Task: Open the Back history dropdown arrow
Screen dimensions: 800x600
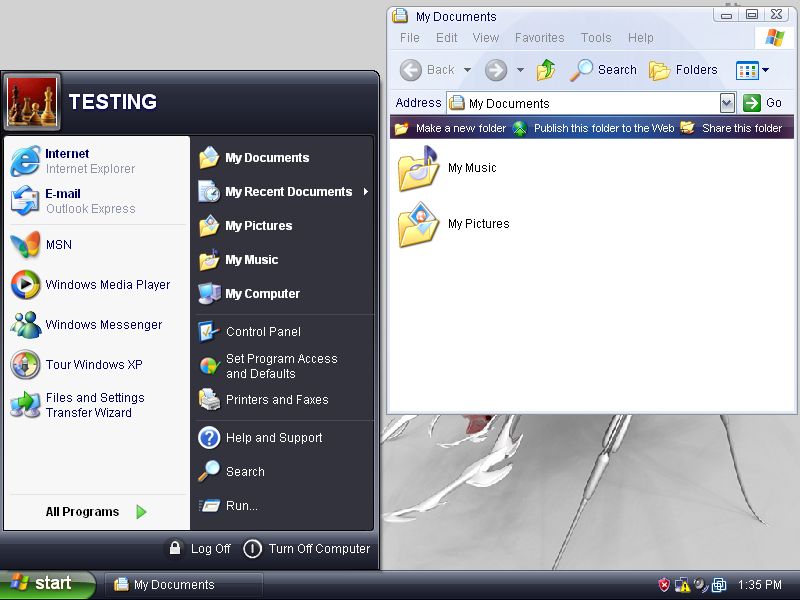Action: [467, 70]
